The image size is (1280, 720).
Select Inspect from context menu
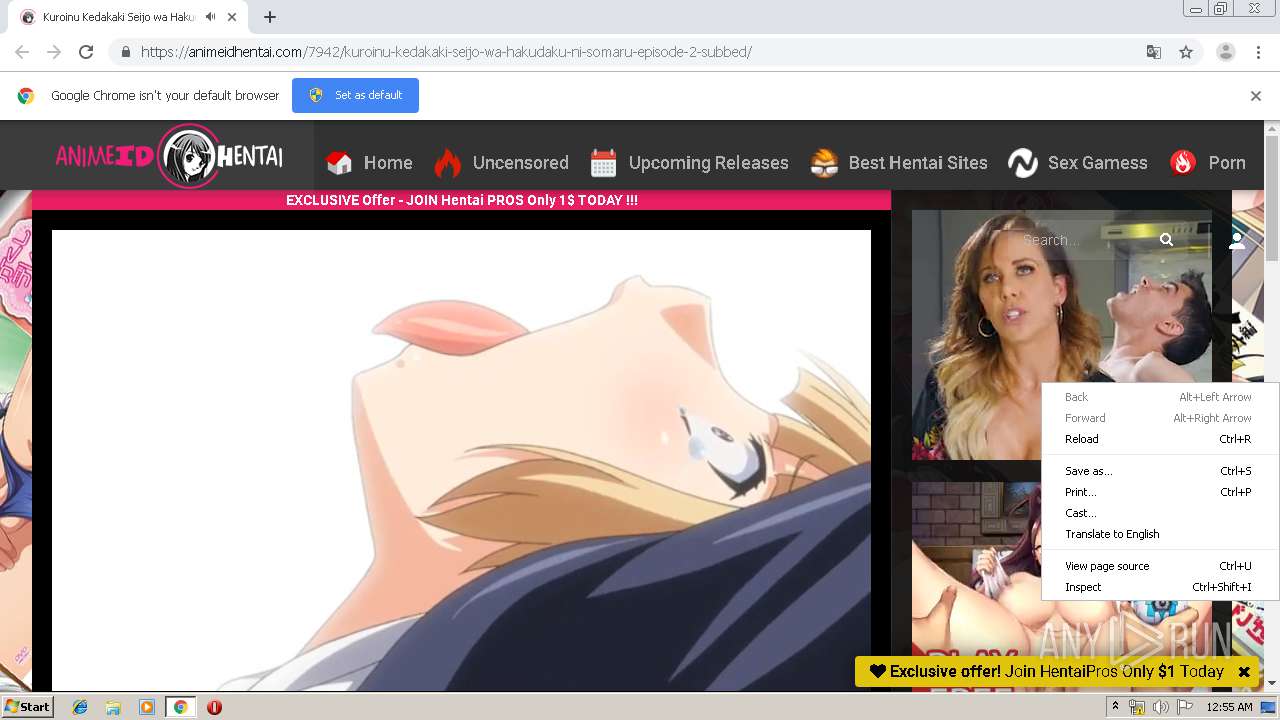pos(1159,587)
